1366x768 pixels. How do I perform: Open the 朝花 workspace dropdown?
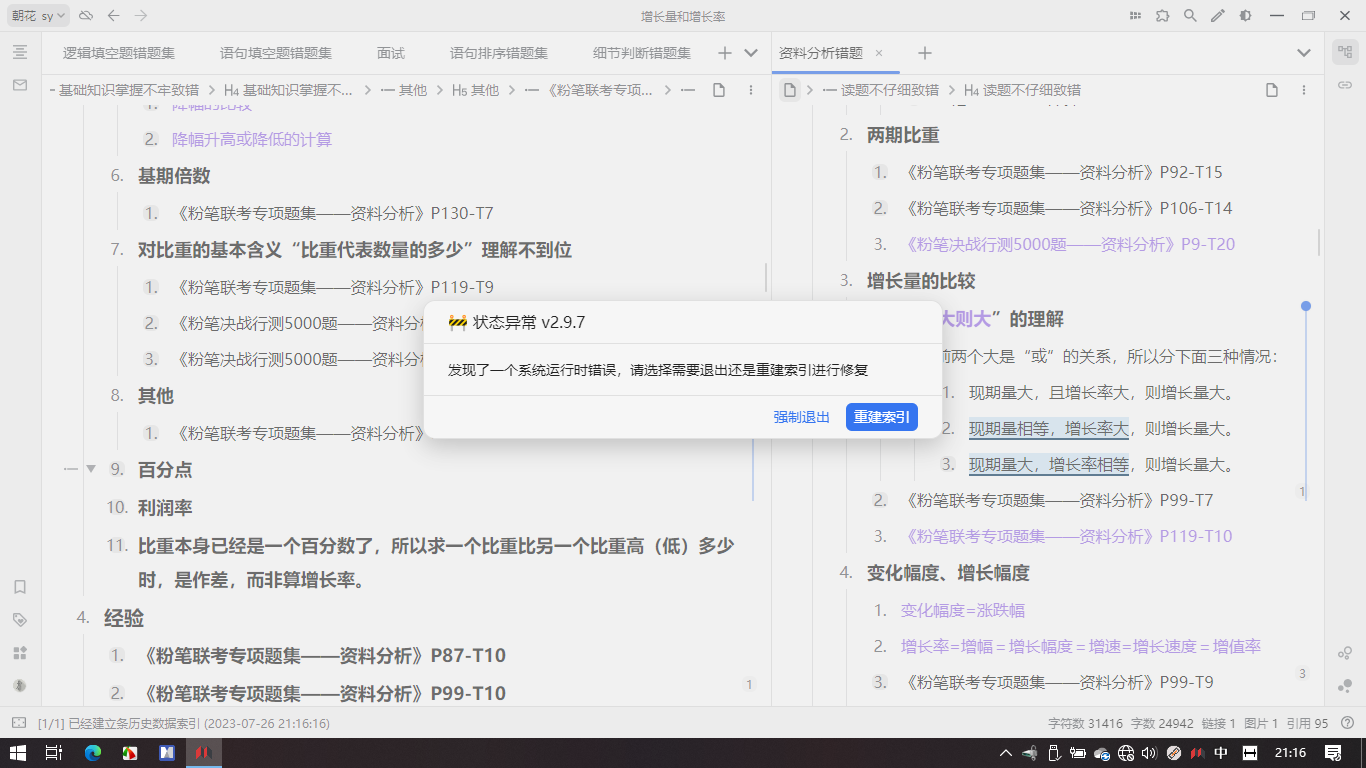pyautogui.click(x=40, y=16)
